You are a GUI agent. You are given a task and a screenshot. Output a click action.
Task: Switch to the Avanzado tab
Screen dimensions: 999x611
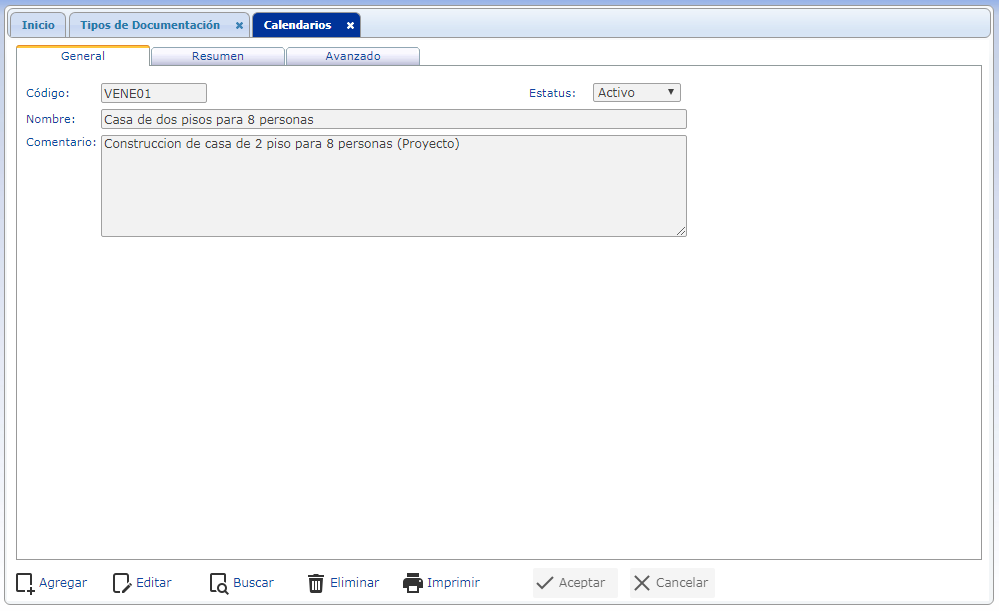(x=353, y=56)
